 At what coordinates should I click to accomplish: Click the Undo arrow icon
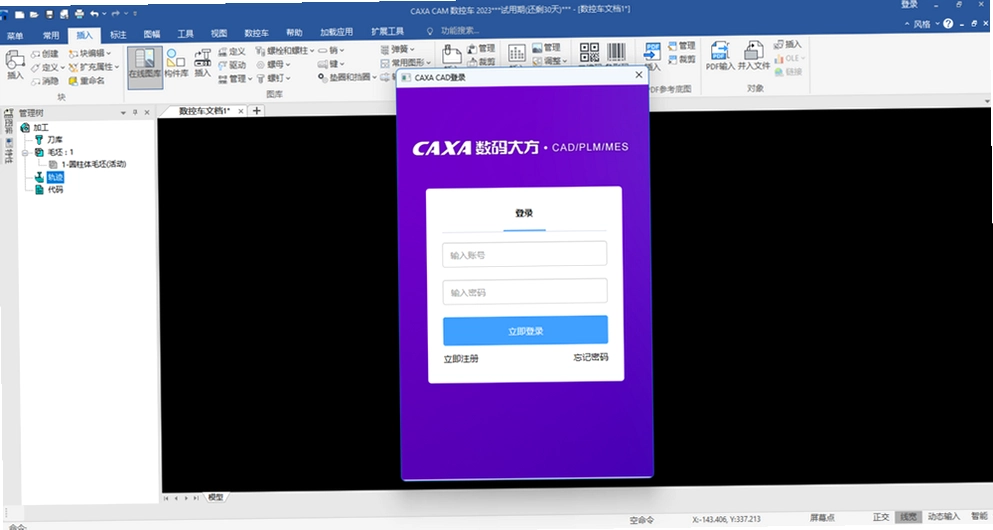coord(94,13)
